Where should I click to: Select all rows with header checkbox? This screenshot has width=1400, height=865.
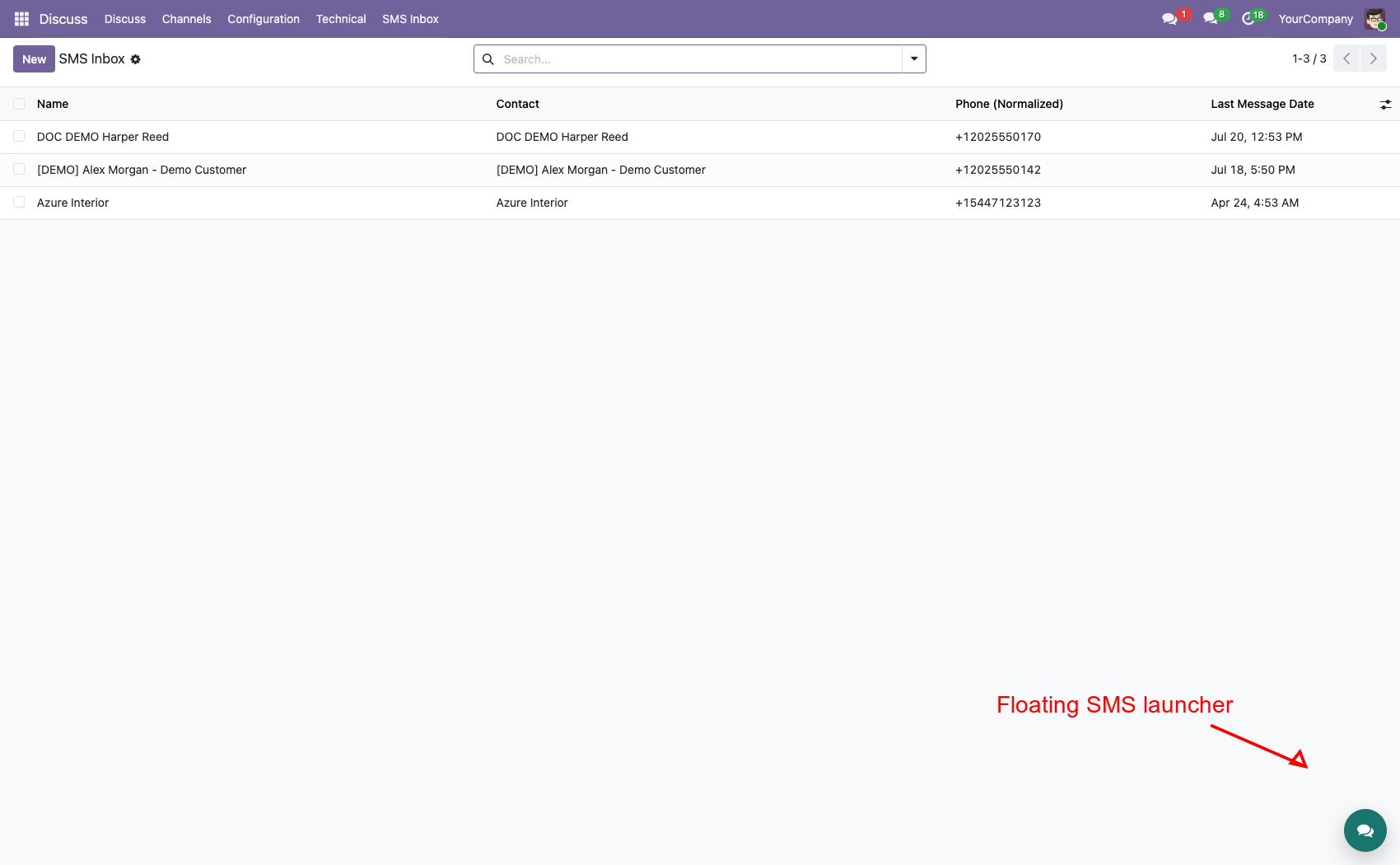point(19,104)
